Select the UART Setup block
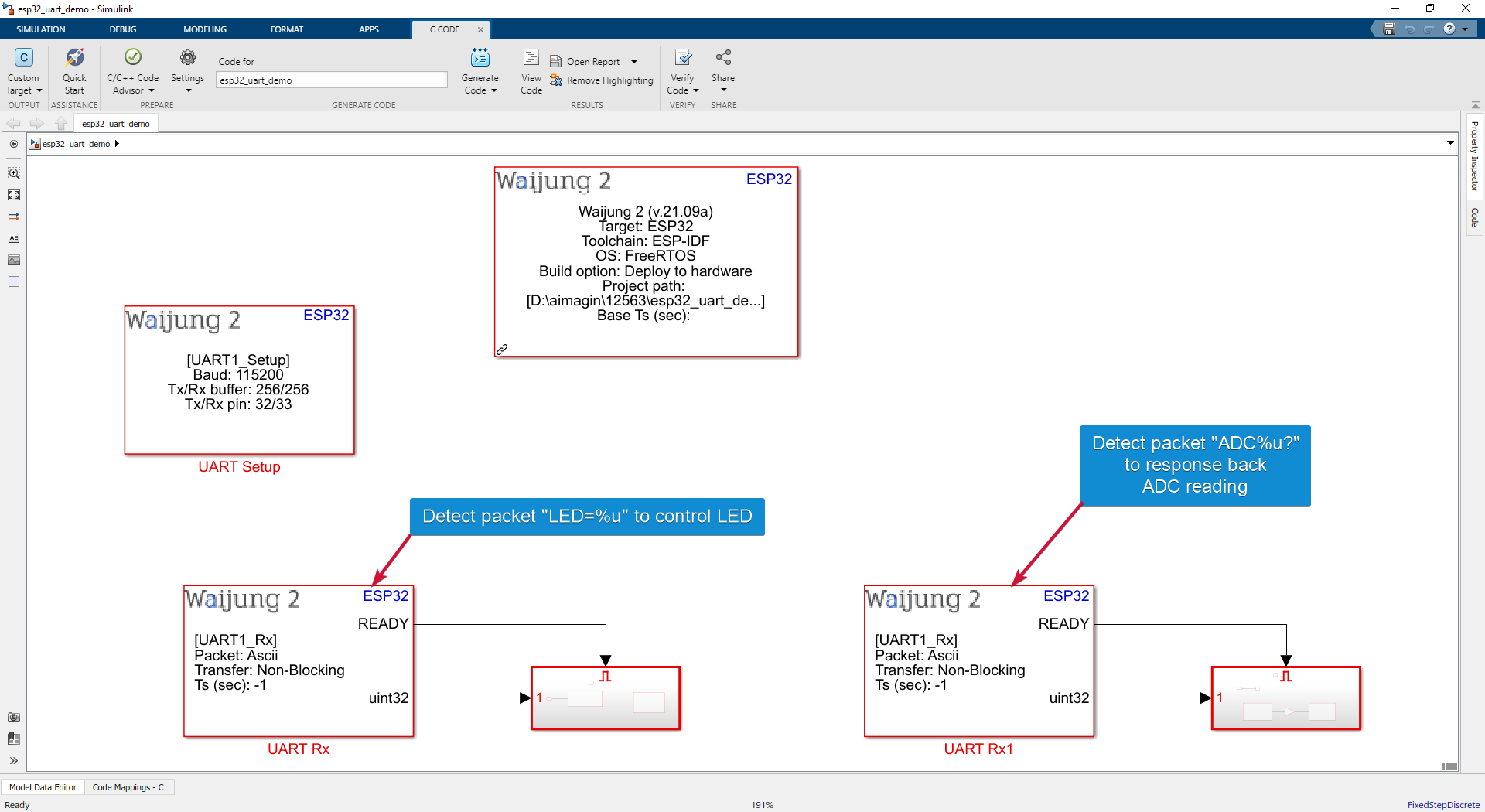 click(x=240, y=380)
